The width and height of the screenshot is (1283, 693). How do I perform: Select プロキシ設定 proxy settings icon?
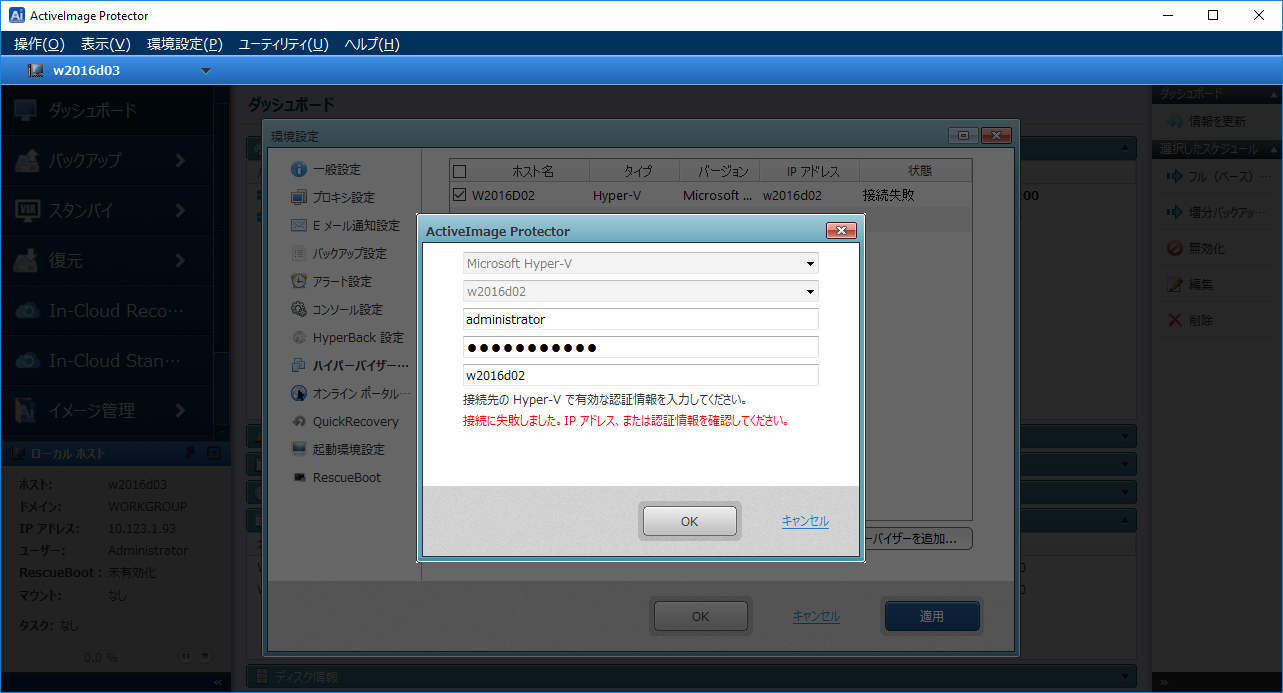(x=298, y=197)
